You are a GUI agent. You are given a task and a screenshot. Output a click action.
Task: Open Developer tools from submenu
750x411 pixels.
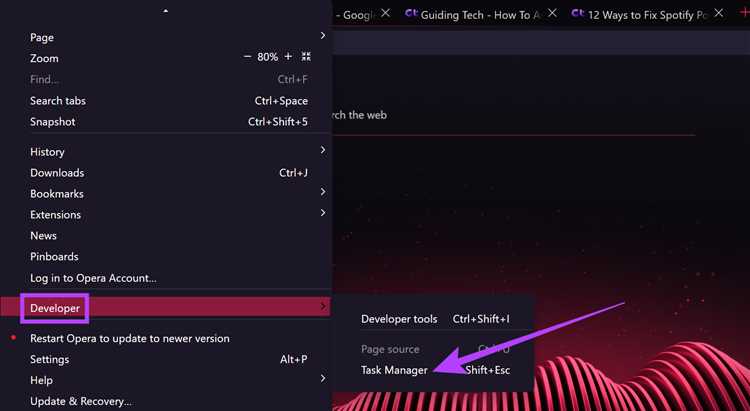399,319
